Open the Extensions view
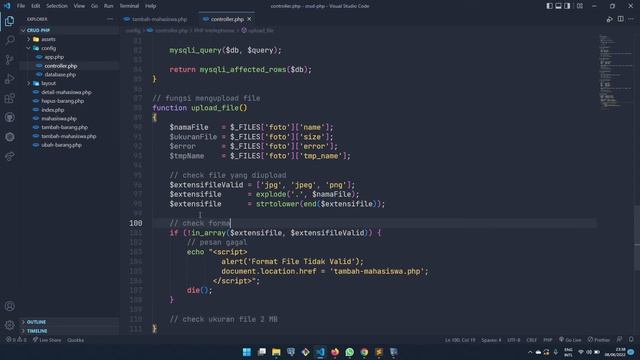Image resolution: width=640 pixels, height=360 pixels. pyautogui.click(x=9, y=98)
